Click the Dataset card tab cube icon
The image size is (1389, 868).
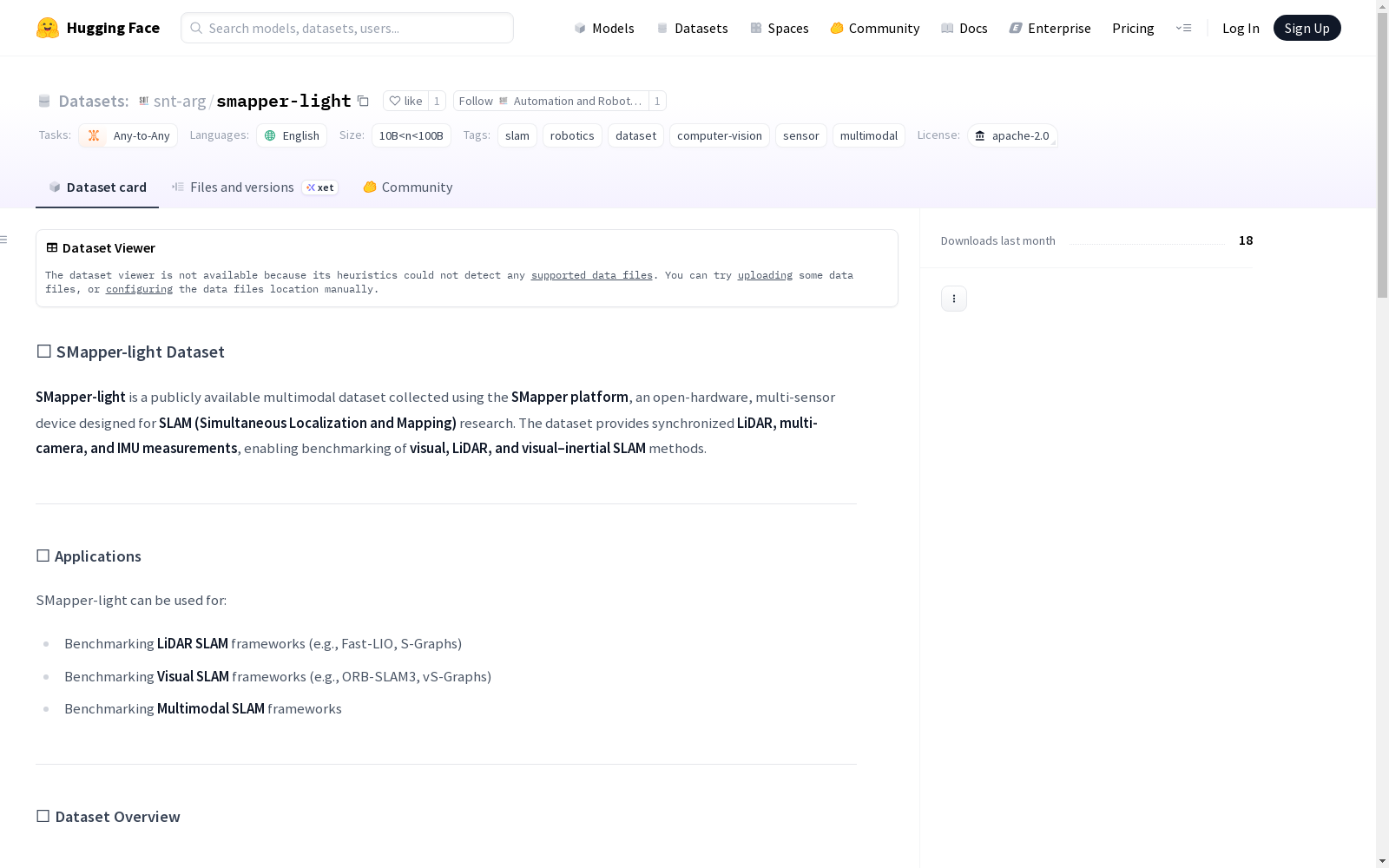point(55,187)
